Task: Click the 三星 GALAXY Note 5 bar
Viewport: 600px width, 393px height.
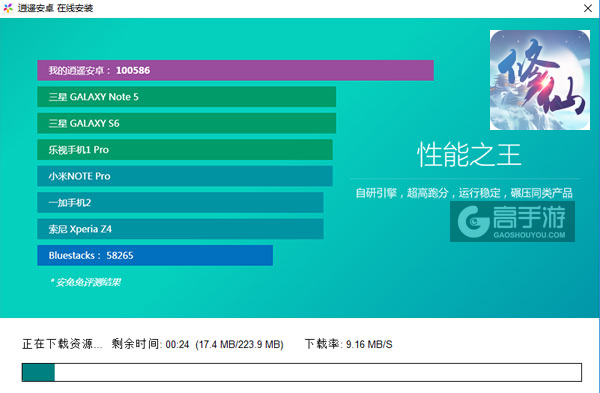Action: coord(186,97)
